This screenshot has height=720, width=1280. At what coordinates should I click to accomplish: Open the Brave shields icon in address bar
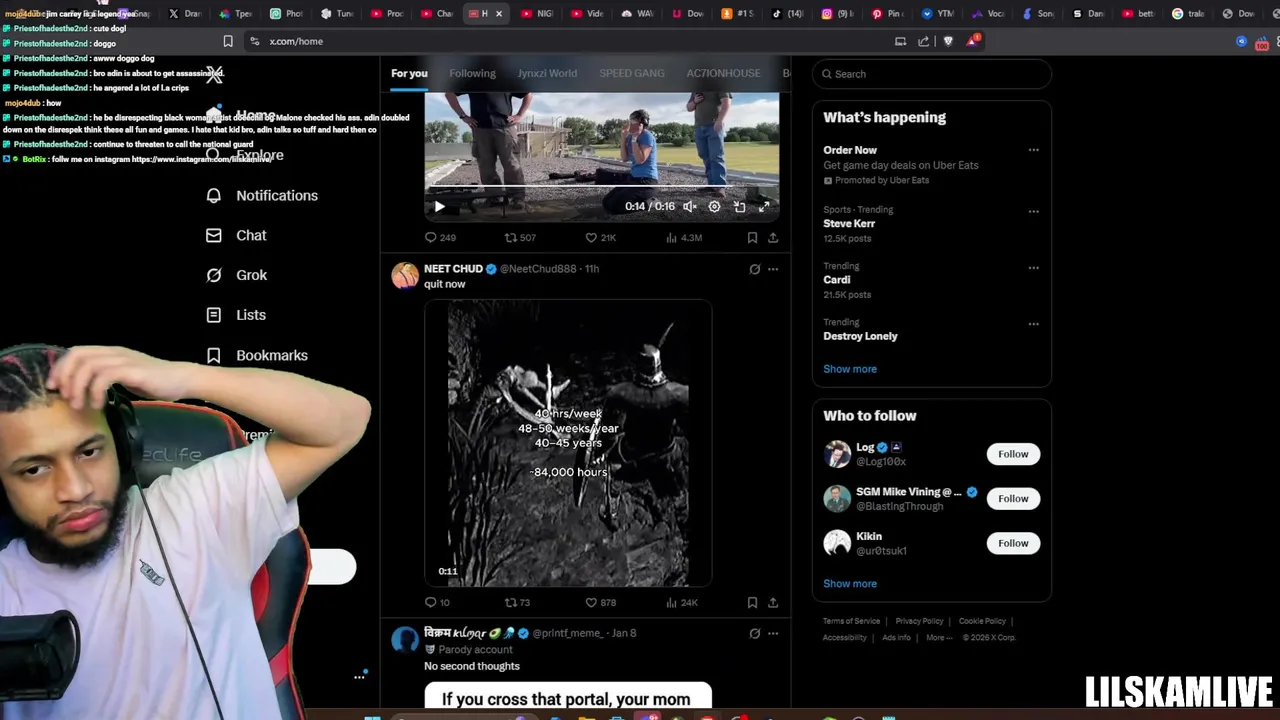click(948, 41)
